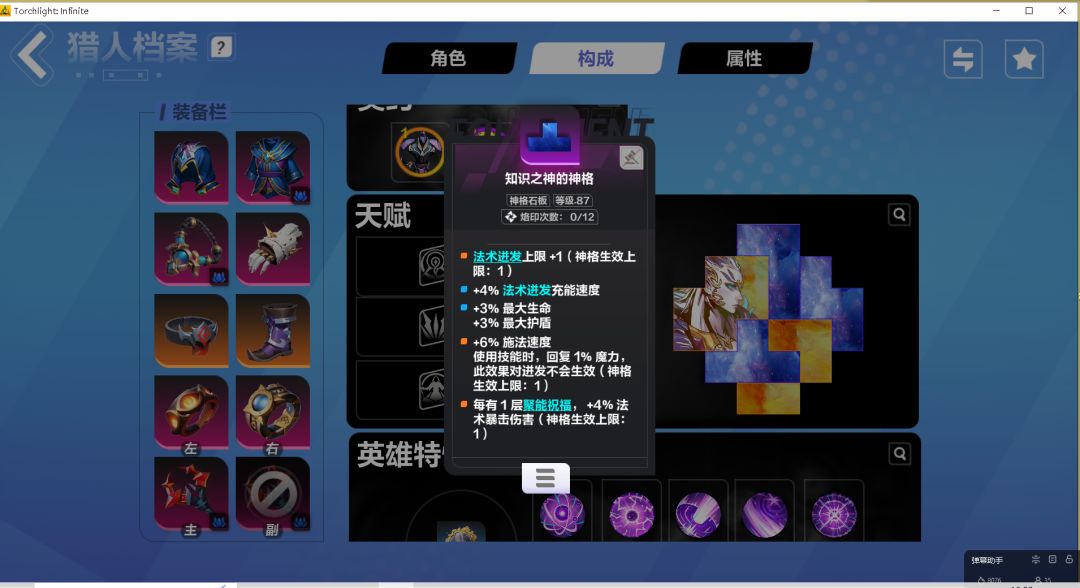Select the third talent slot icon
The height and width of the screenshot is (588, 1080).
point(432,390)
